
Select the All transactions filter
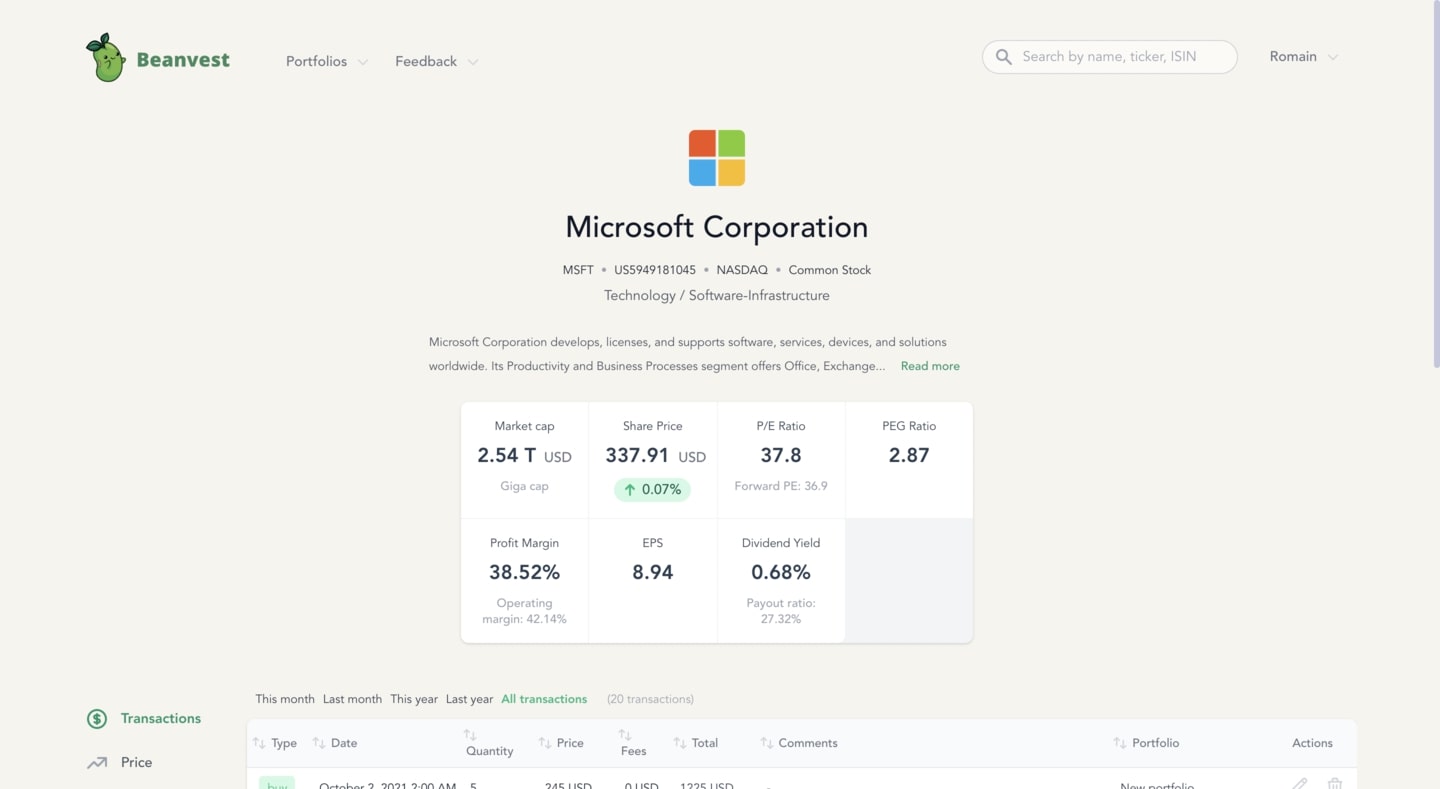coord(544,699)
